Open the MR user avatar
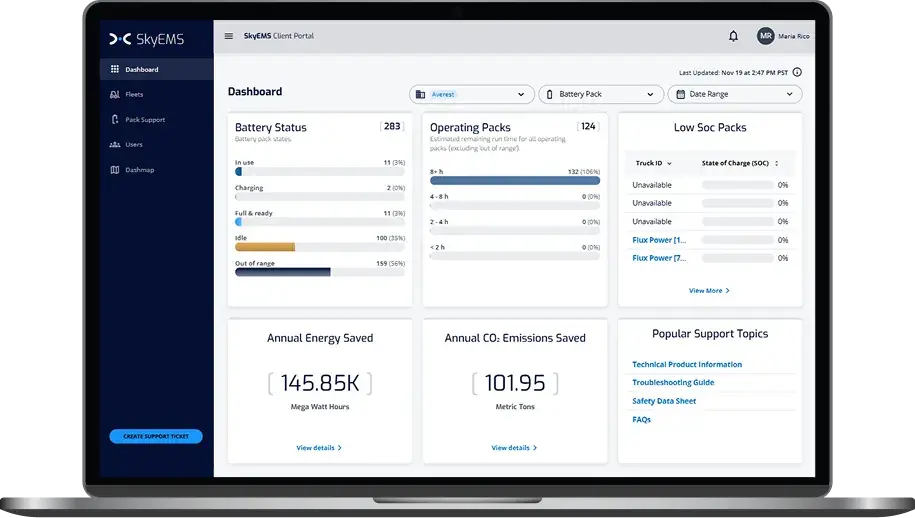This screenshot has height=518, width=915. pyautogui.click(x=765, y=36)
